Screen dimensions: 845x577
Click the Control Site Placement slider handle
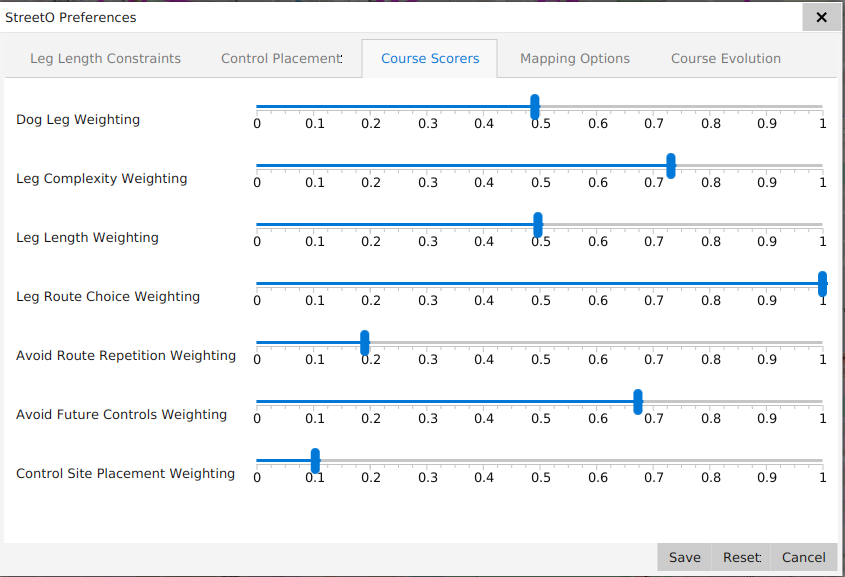[x=315, y=460]
